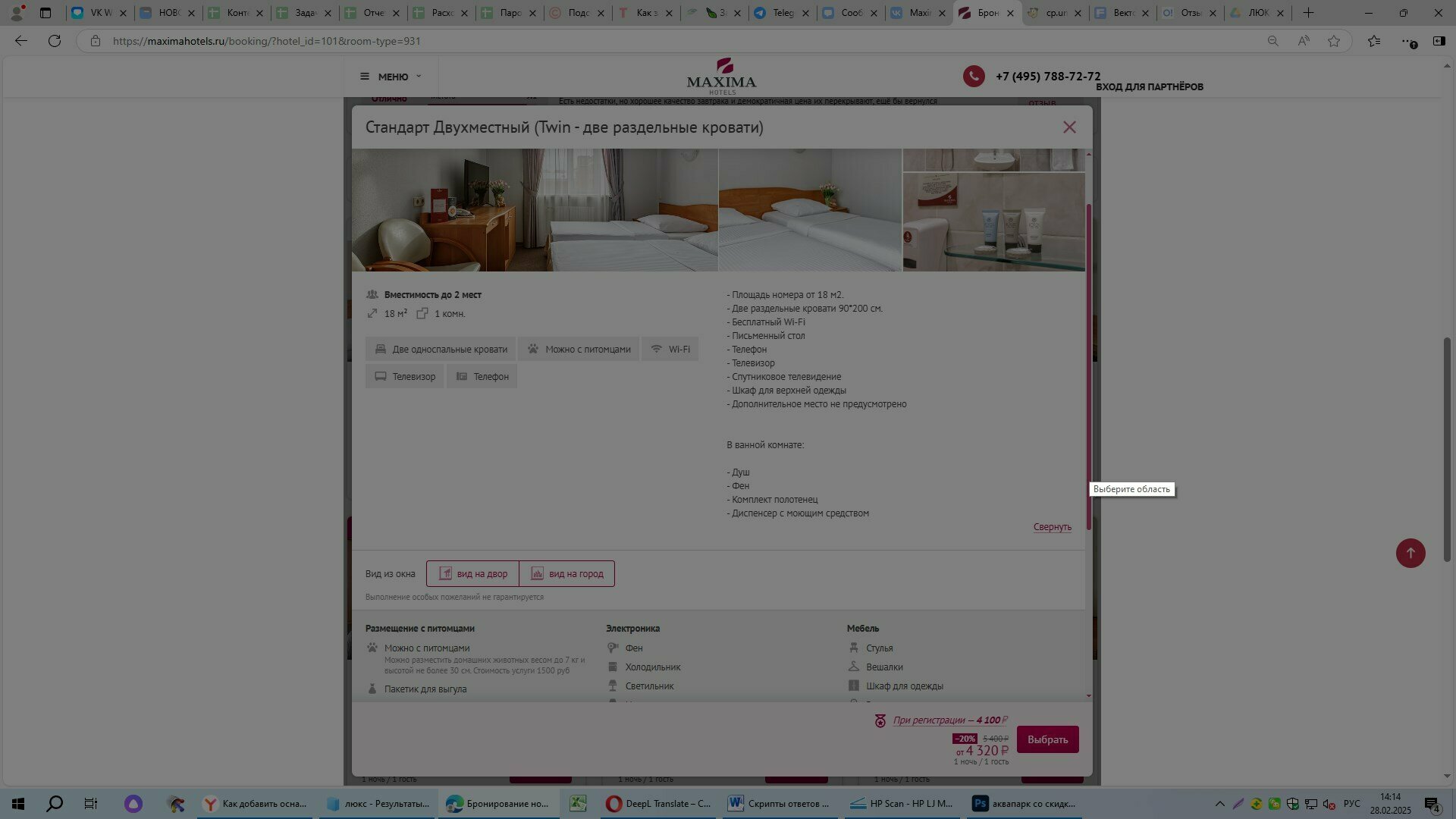This screenshot has height=819, width=1456.
Task: Open a new browser tab
Action: 1308,13
